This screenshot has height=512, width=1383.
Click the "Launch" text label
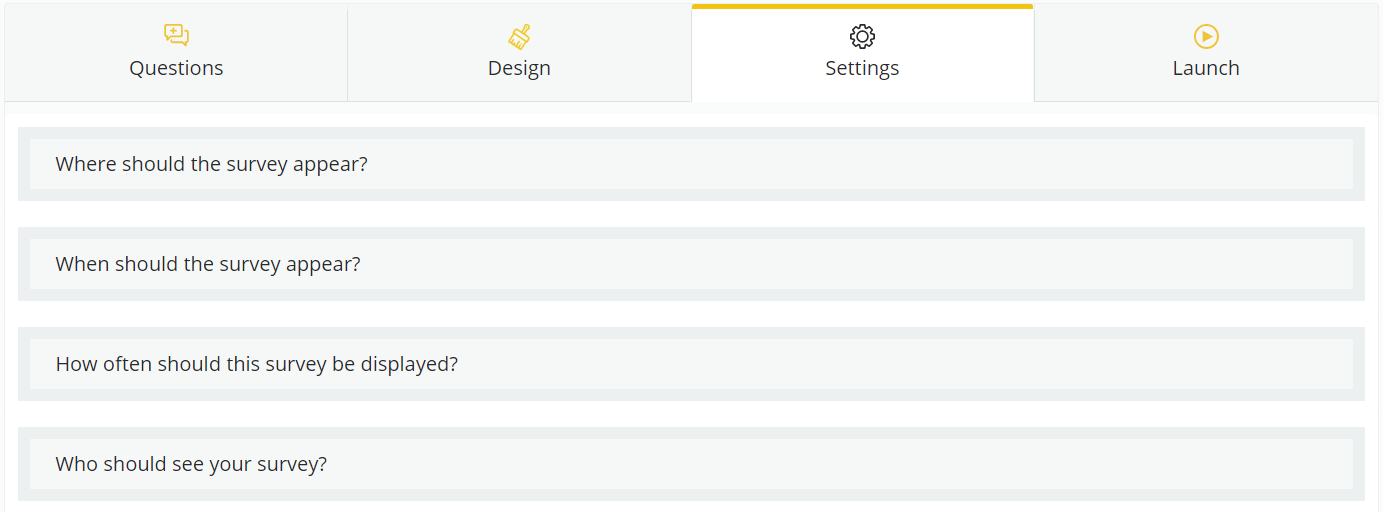(1206, 68)
